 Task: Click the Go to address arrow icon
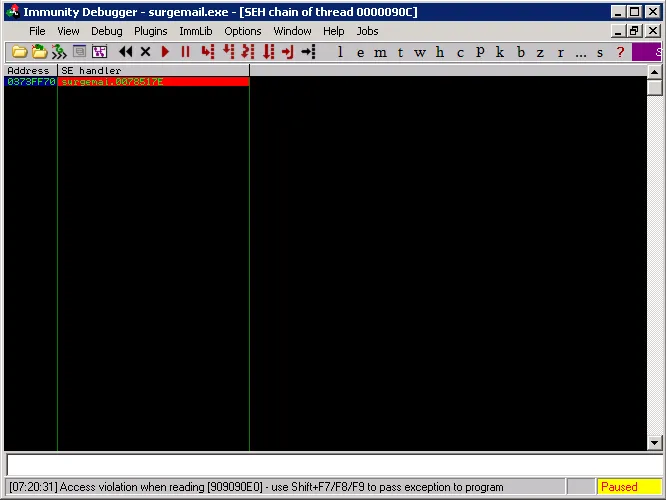coord(308,52)
